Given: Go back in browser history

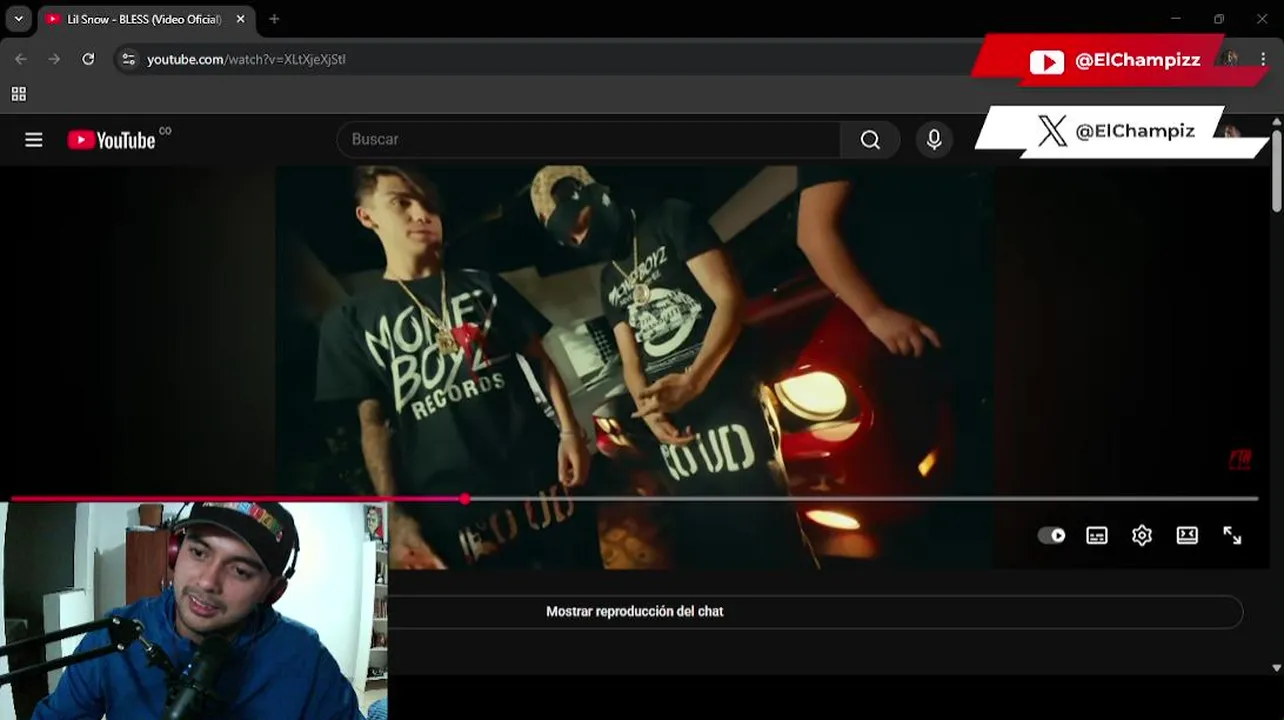Looking at the screenshot, I should coord(21,59).
